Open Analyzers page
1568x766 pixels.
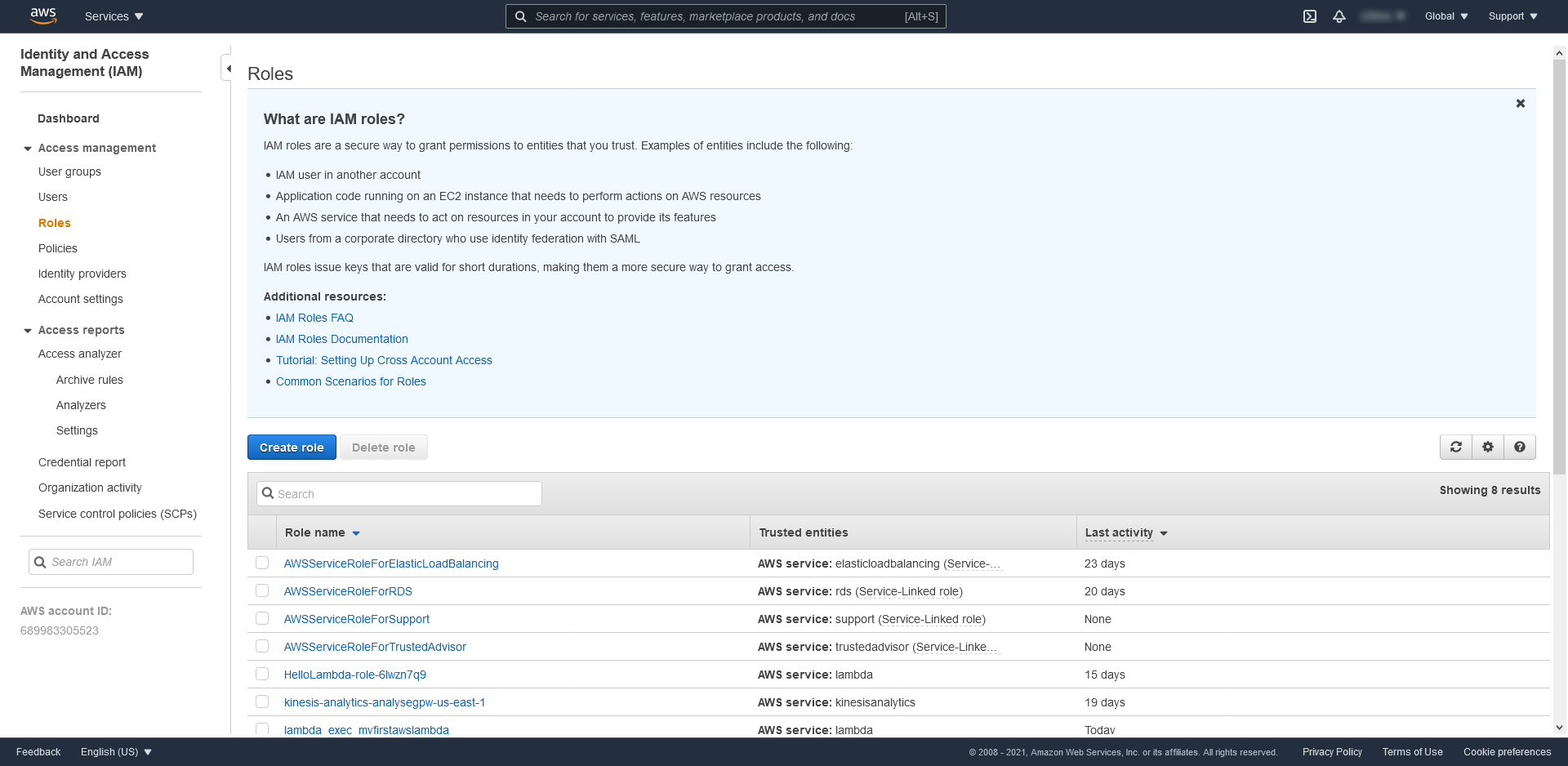[x=81, y=405]
